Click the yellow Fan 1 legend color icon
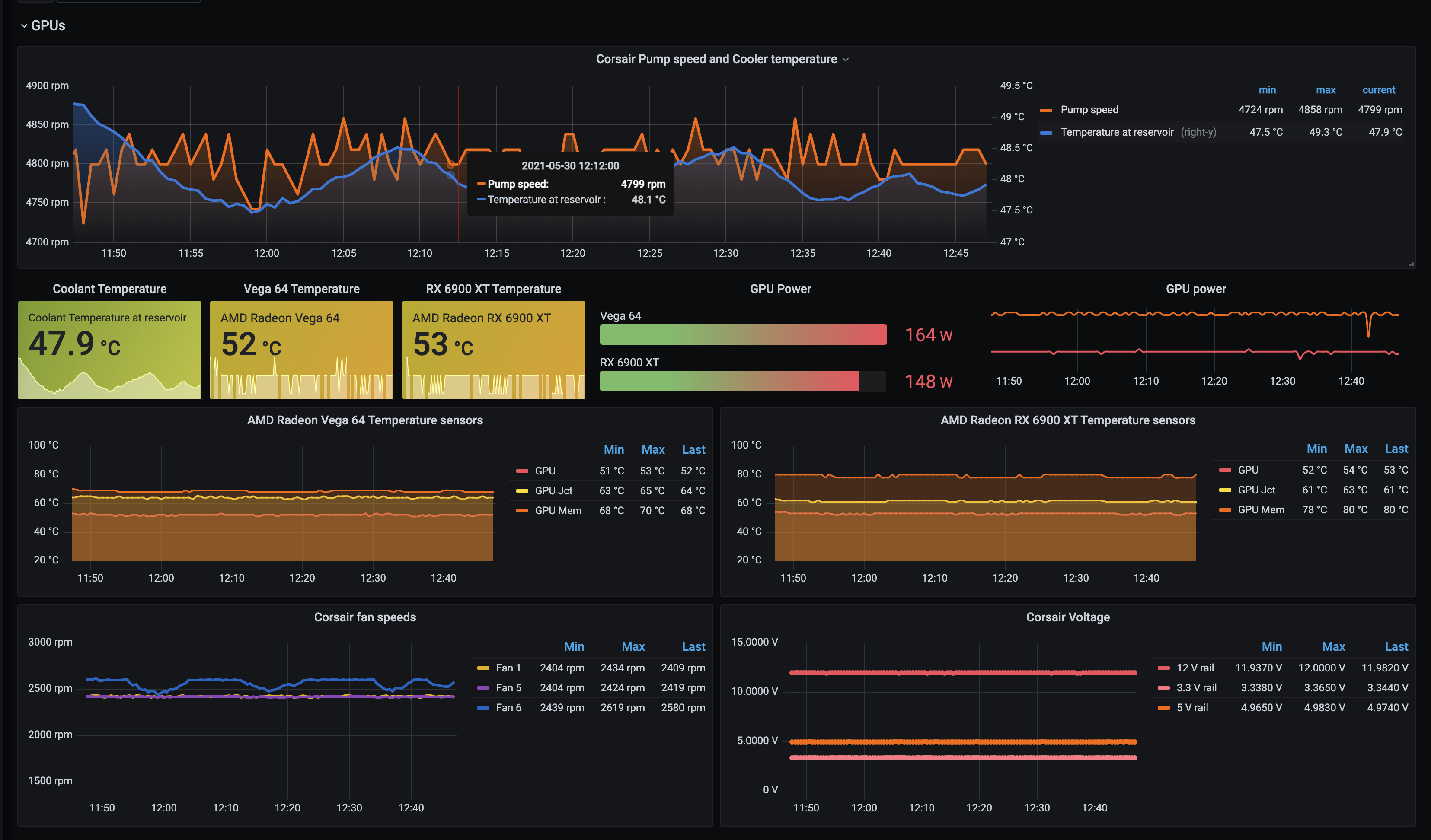The height and width of the screenshot is (840, 1431). (x=483, y=668)
